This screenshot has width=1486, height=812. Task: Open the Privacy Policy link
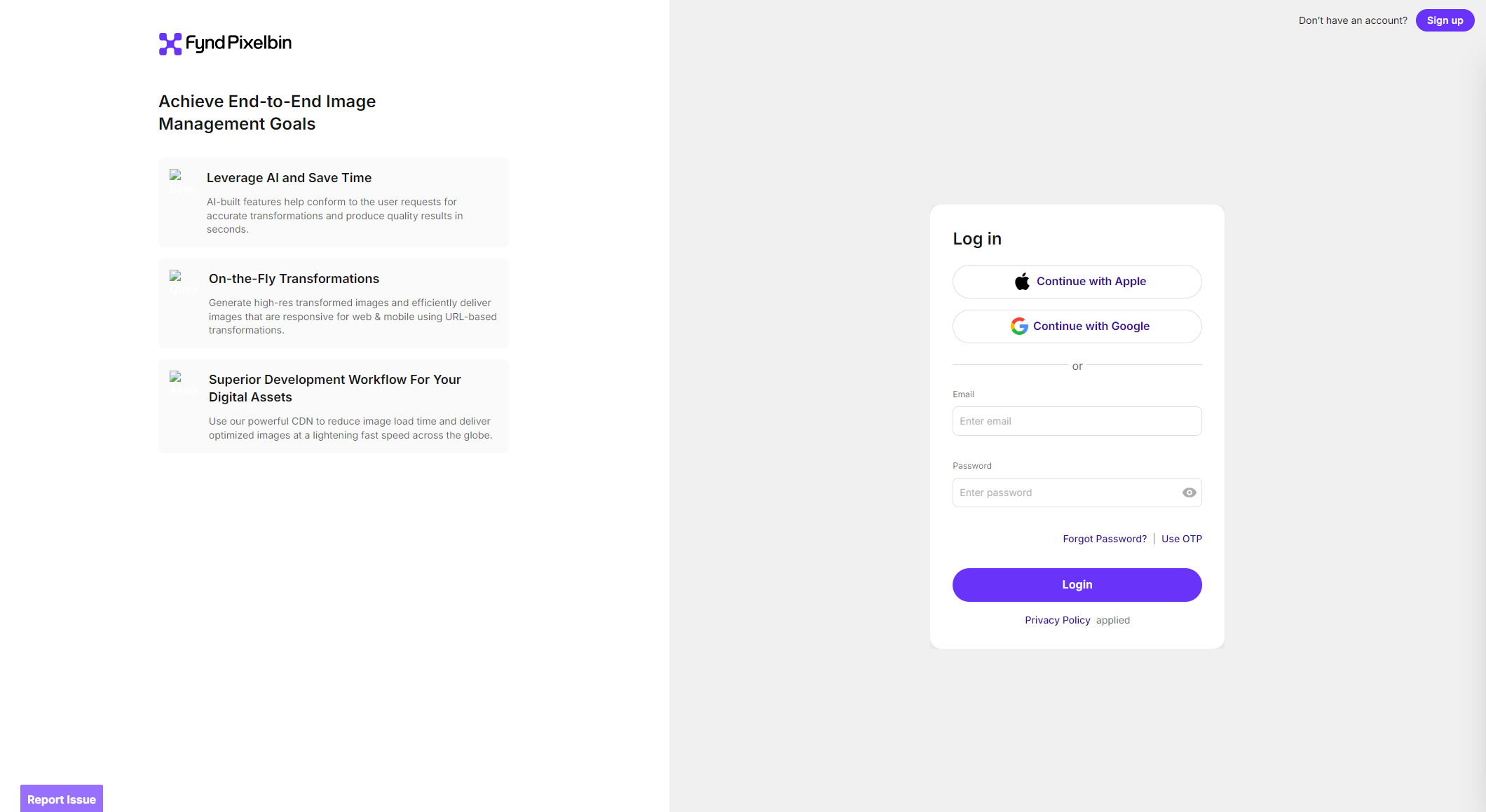[x=1057, y=620]
